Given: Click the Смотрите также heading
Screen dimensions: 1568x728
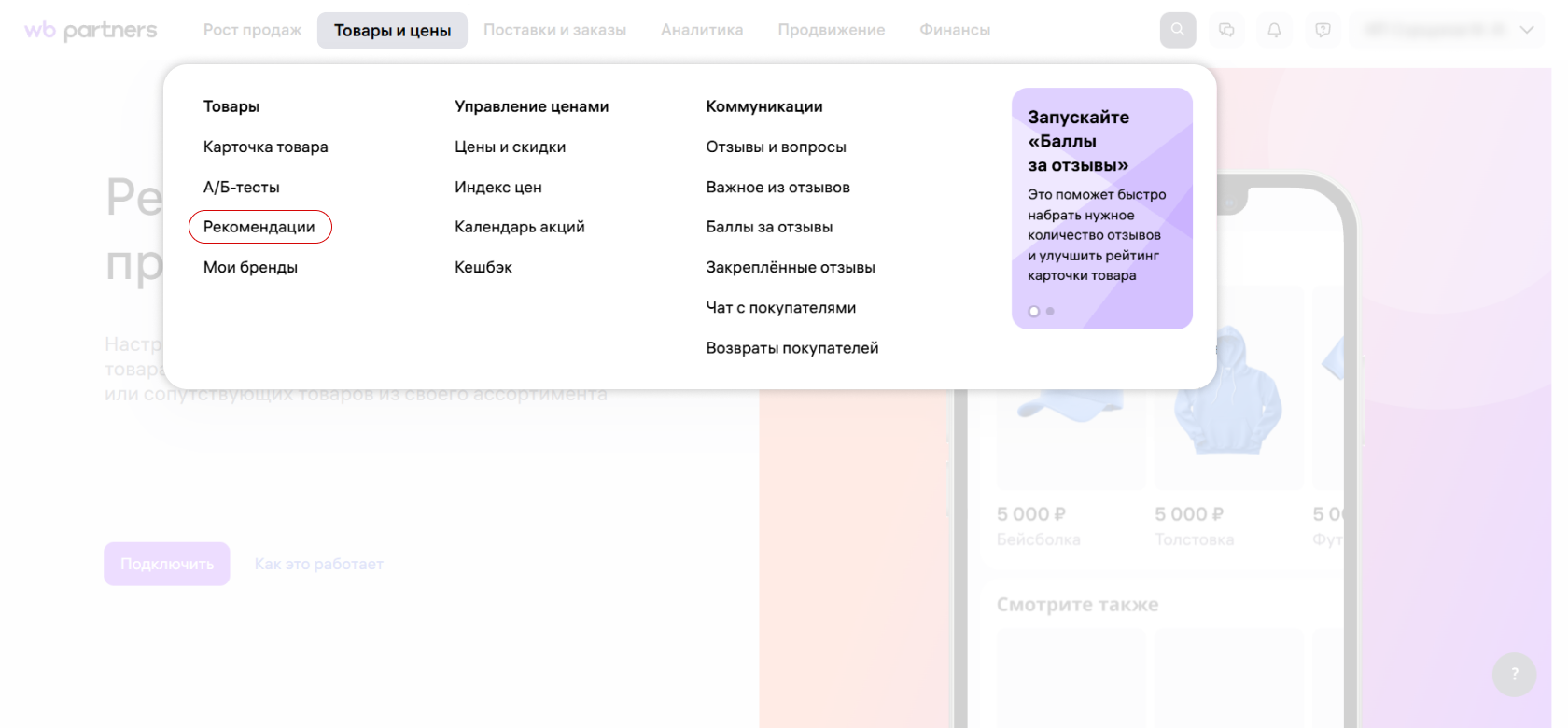Looking at the screenshot, I should (x=1078, y=604).
